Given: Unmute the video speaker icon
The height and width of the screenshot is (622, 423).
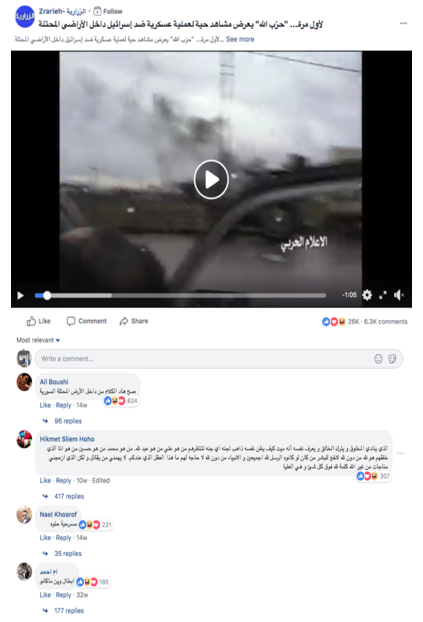Looking at the screenshot, I should [x=398, y=295].
